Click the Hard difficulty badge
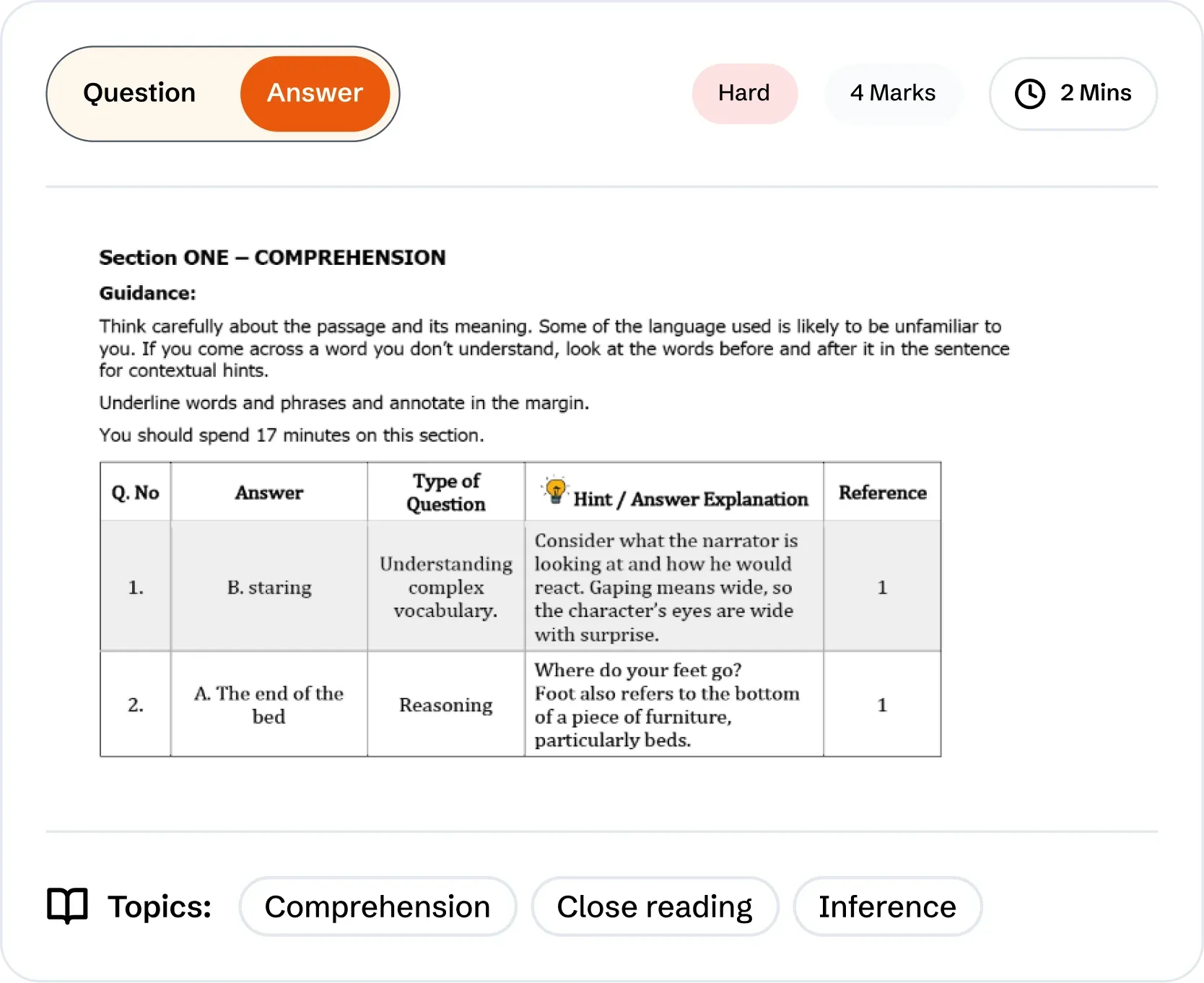 coord(744,93)
